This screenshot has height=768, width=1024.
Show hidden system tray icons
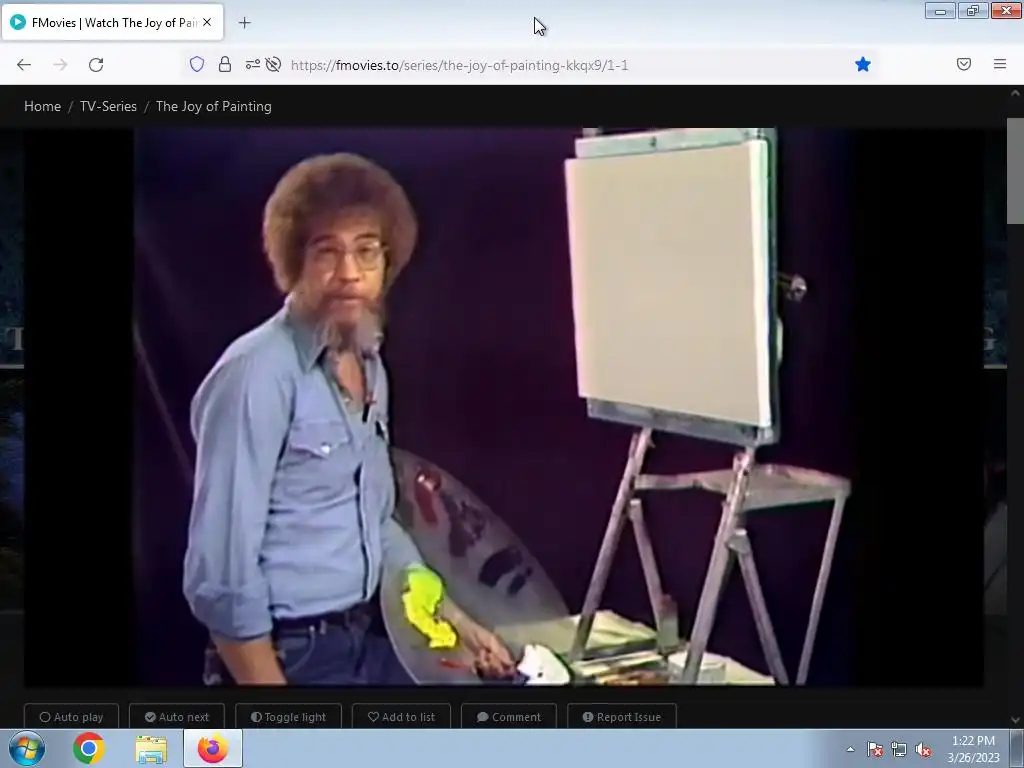pos(850,749)
